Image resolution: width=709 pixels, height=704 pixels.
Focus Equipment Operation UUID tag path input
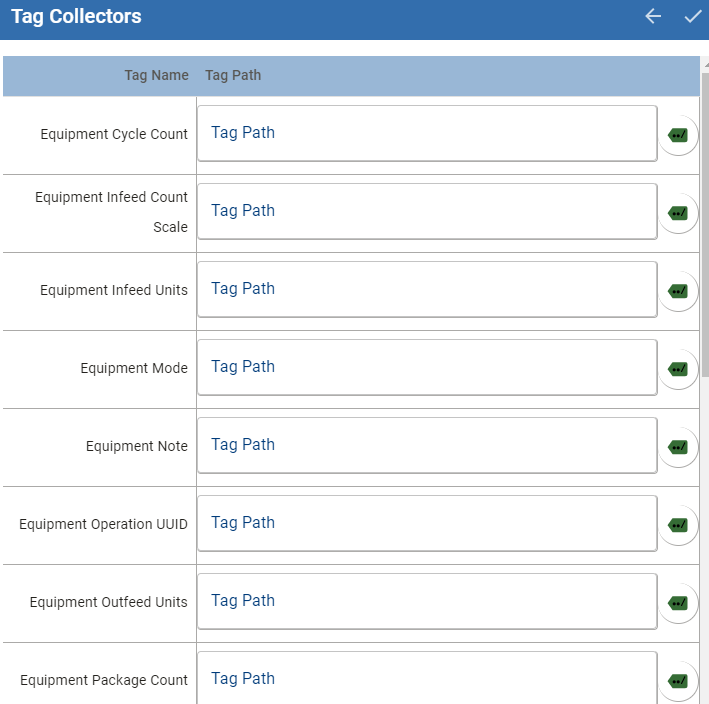click(x=427, y=523)
